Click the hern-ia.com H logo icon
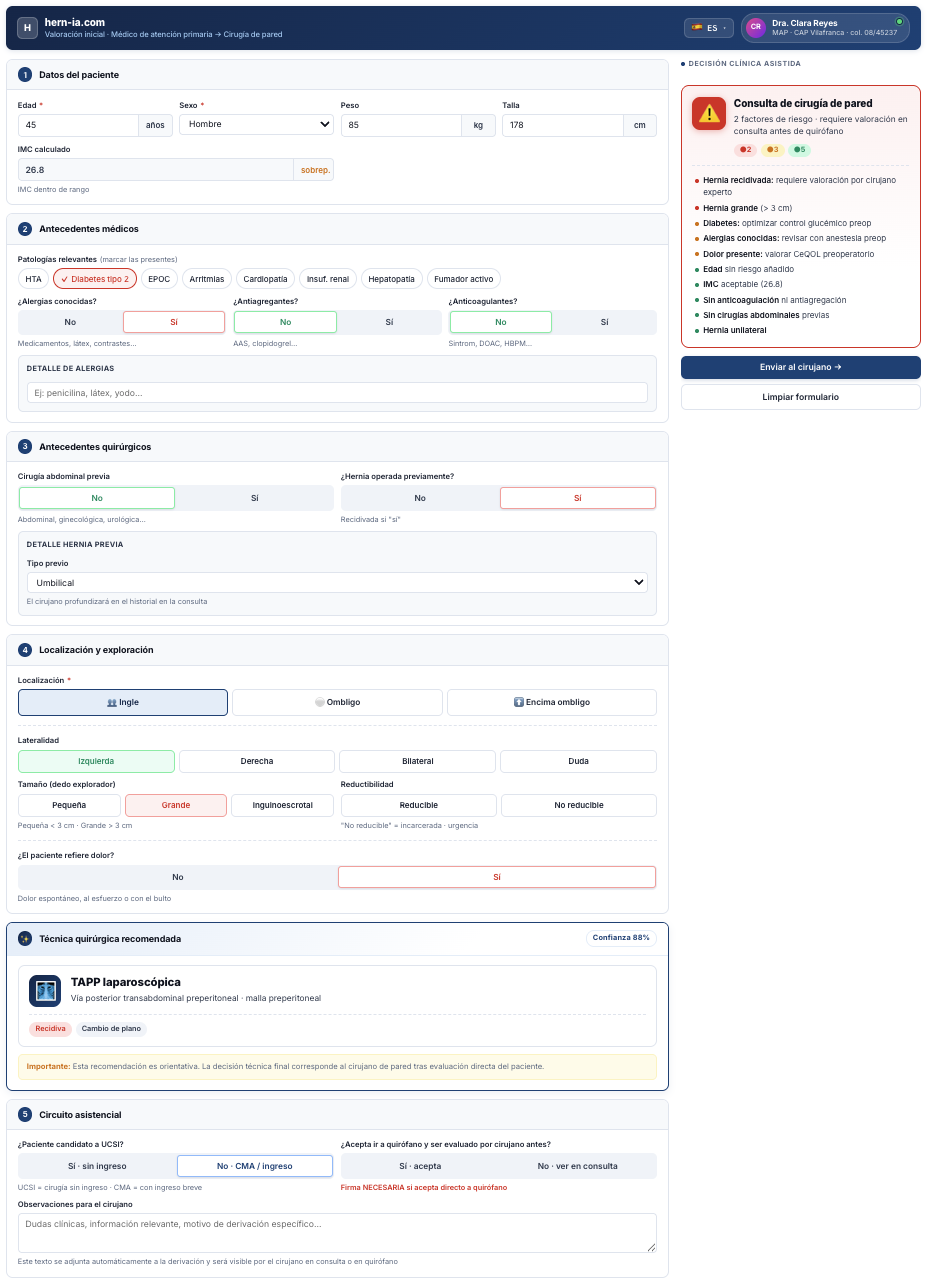Image resolution: width=930 pixels, height=1285 pixels. 27,28
